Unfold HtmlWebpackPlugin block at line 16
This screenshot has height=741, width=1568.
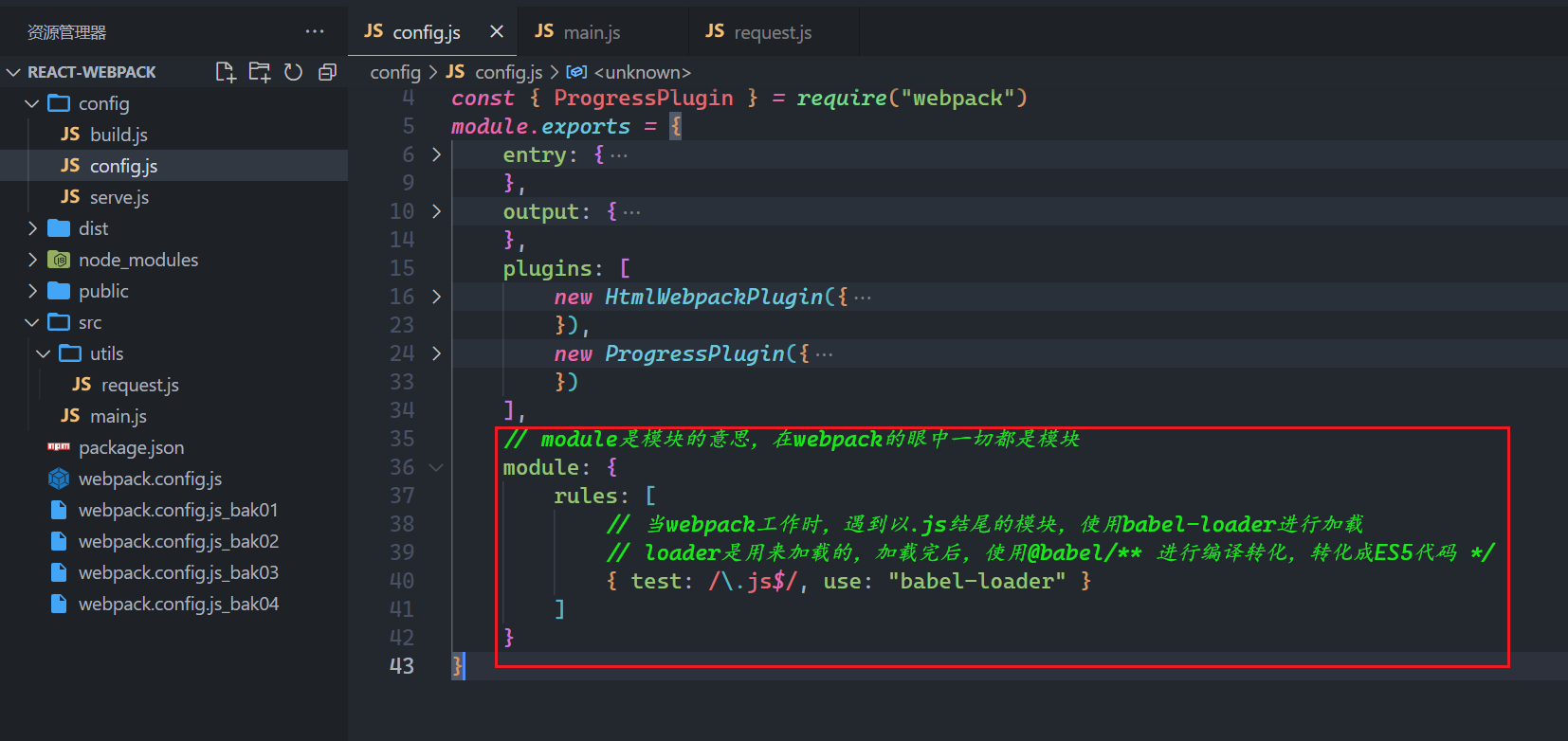click(436, 297)
